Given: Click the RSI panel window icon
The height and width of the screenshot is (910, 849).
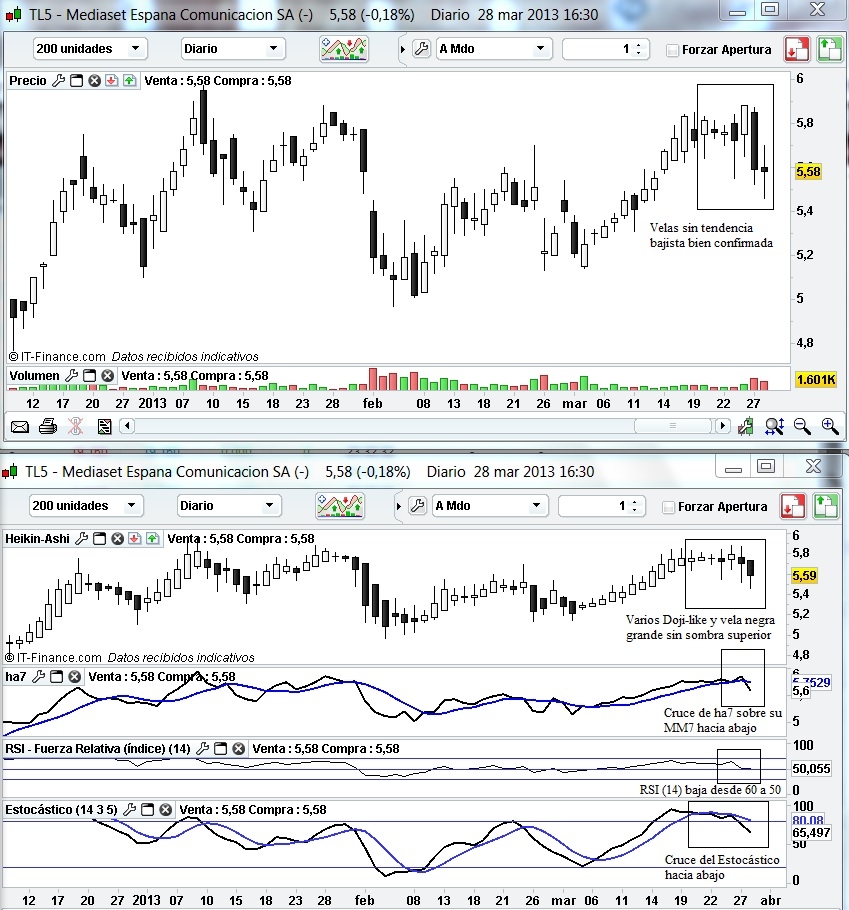Looking at the screenshot, I should (x=221, y=749).
